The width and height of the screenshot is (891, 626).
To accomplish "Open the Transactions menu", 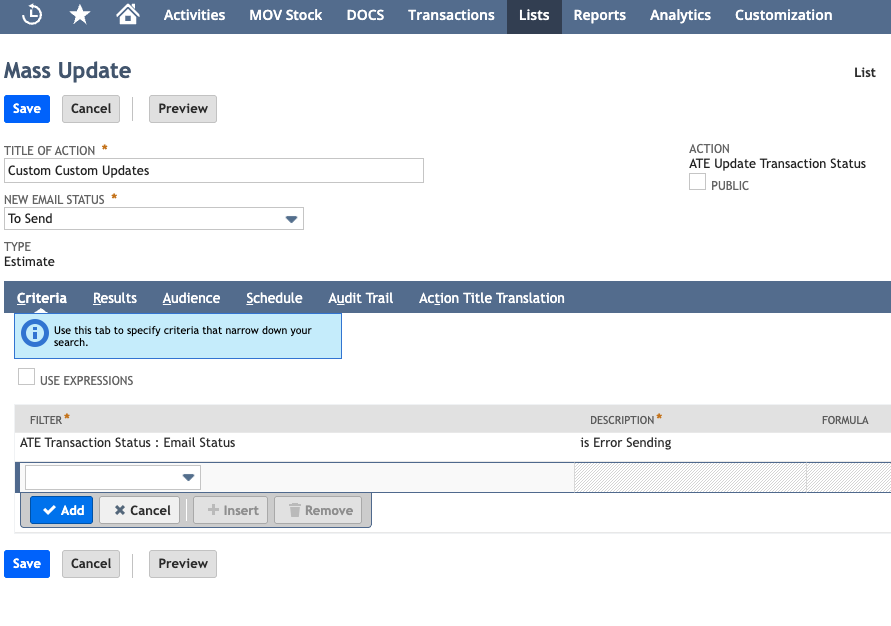I will [451, 15].
